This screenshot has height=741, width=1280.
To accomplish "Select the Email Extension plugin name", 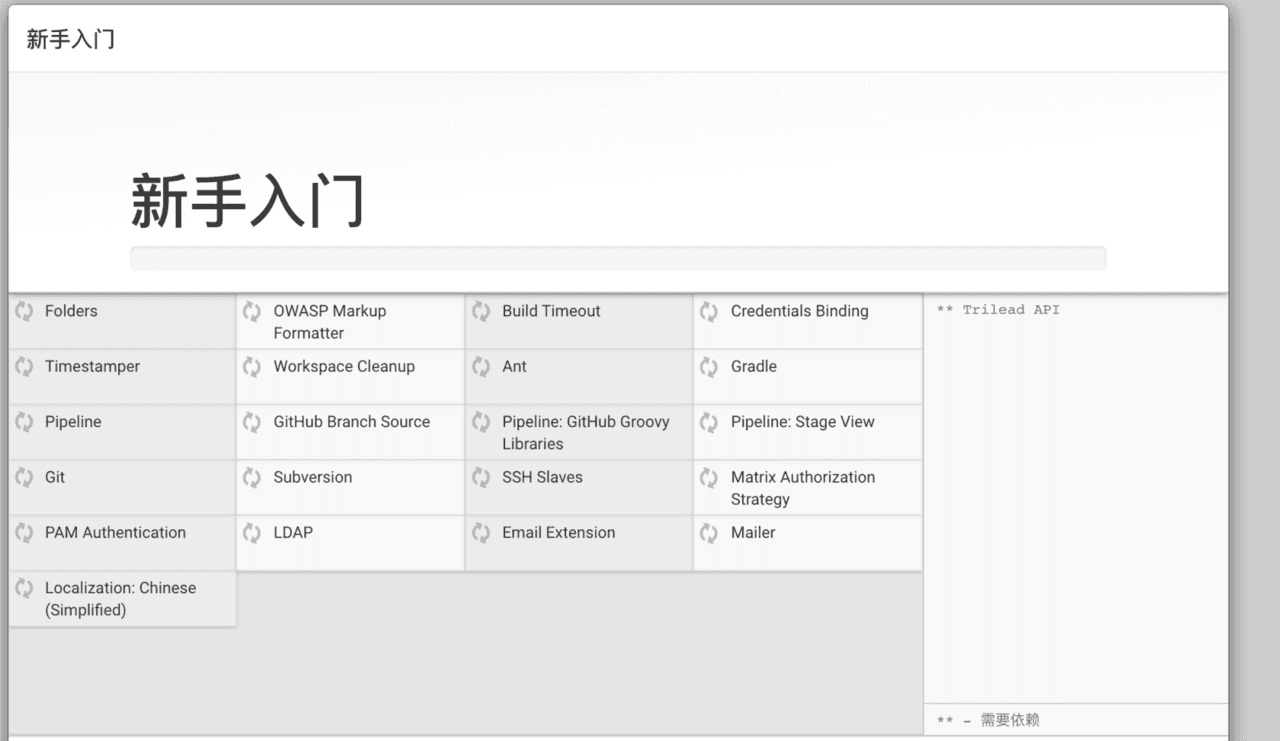I will (x=558, y=532).
